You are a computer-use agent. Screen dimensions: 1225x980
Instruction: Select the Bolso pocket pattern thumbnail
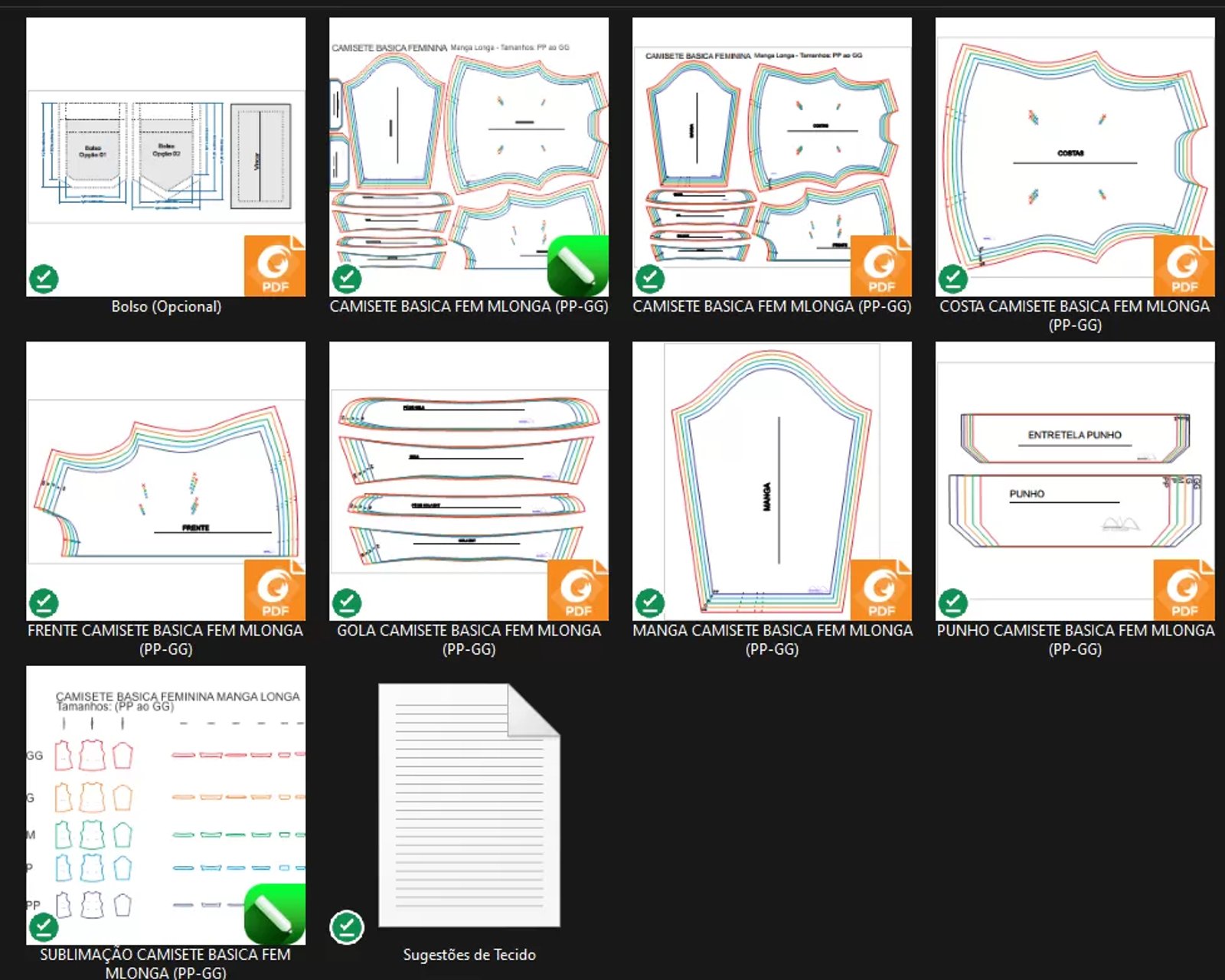pyautogui.click(x=165, y=157)
